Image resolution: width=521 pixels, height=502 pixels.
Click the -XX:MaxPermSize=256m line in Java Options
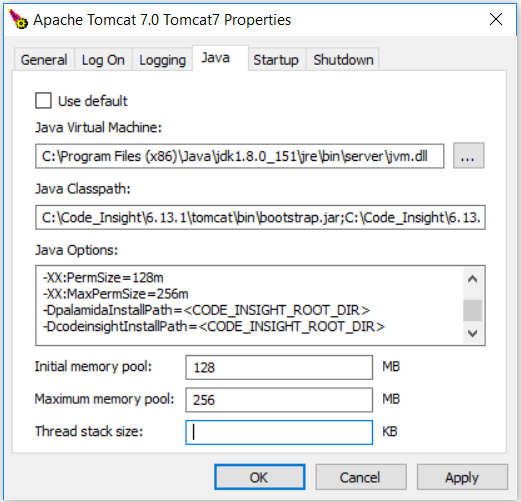pos(116,294)
